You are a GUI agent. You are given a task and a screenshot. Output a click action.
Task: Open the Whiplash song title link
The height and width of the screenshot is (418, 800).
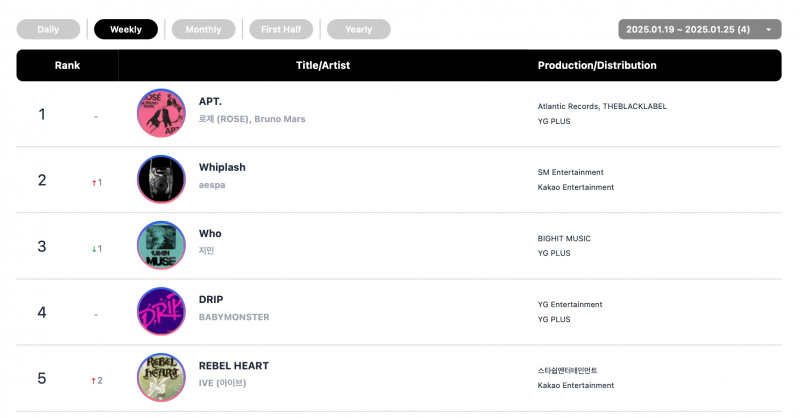click(222, 167)
